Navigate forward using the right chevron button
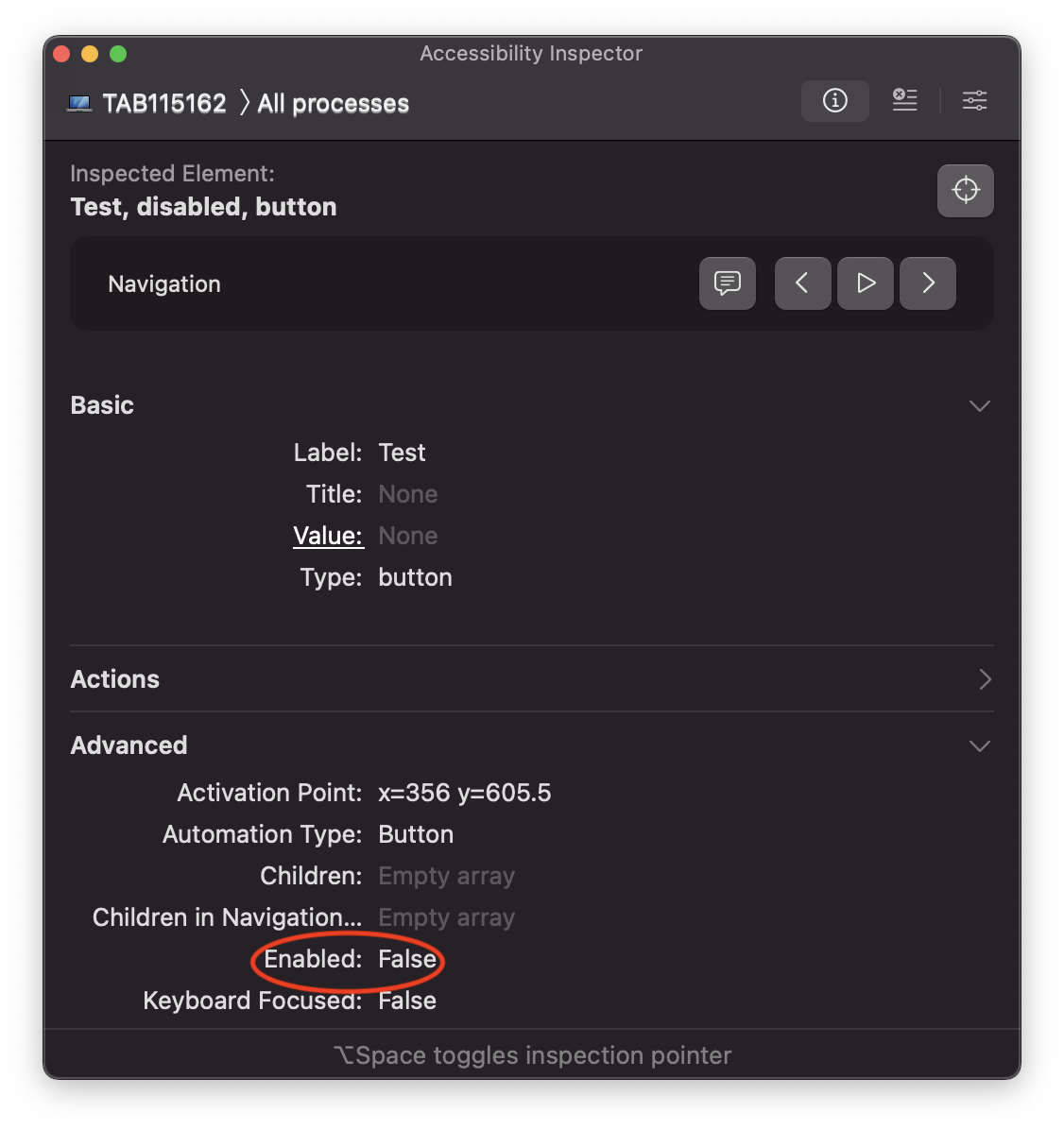This screenshot has height=1130, width=1064. (927, 283)
